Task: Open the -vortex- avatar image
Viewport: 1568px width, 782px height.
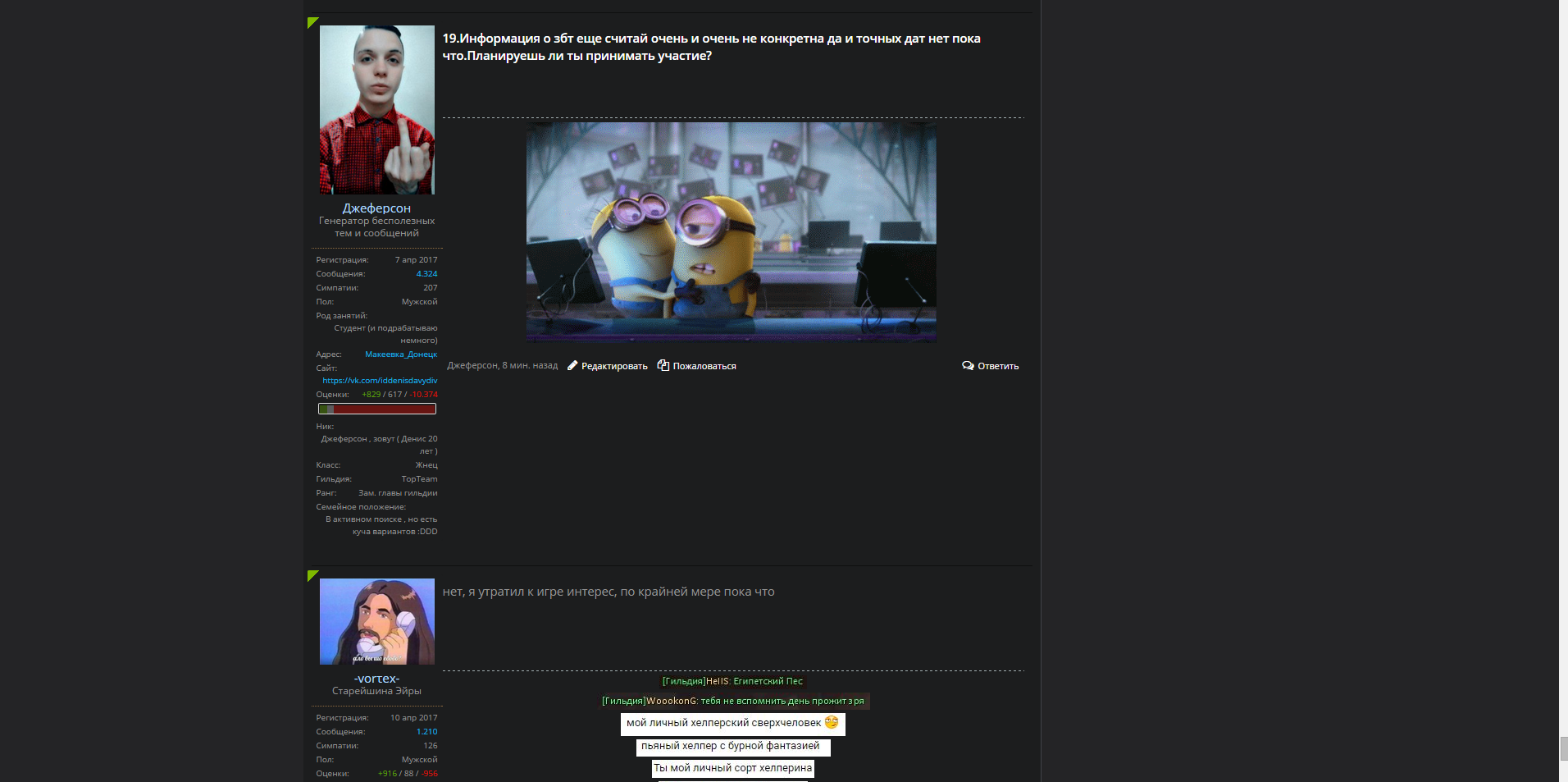Action: (x=377, y=621)
